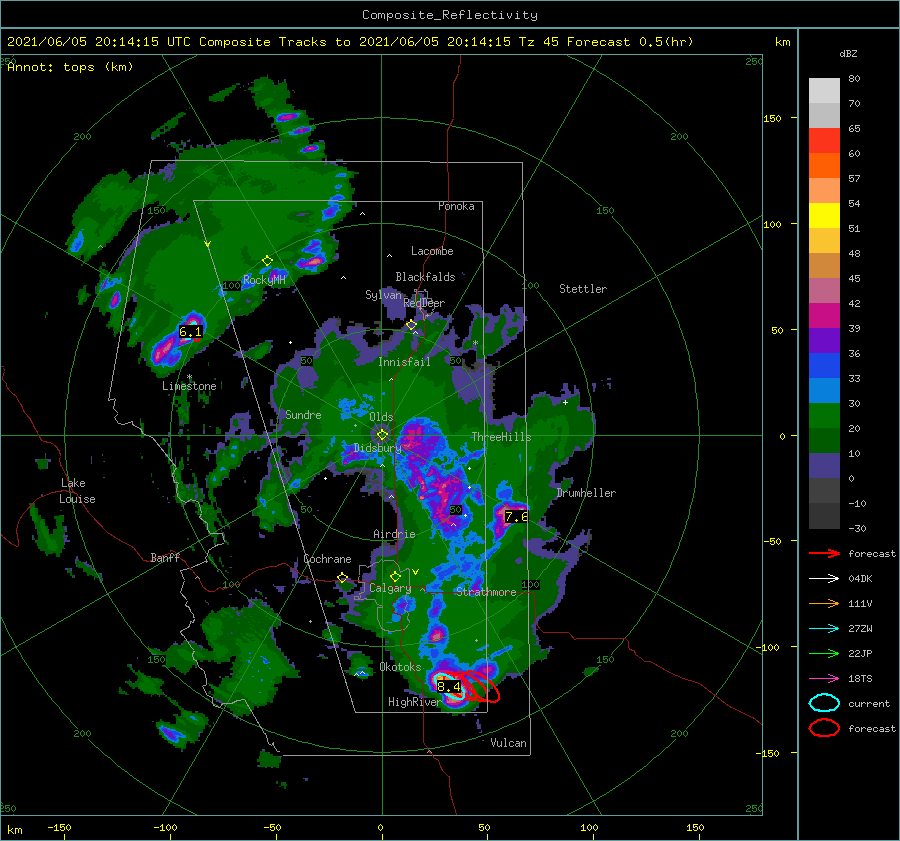The image size is (900, 841).
Task: Click the Sundre city label
Action: pyautogui.click(x=303, y=414)
